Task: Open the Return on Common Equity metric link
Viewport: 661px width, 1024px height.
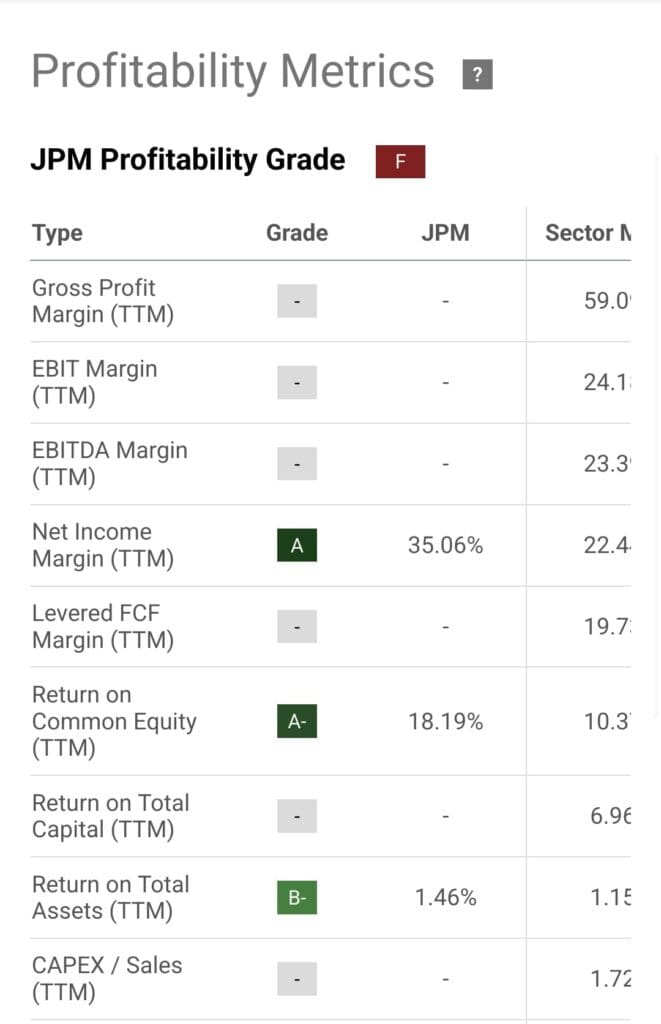Action: 114,721
